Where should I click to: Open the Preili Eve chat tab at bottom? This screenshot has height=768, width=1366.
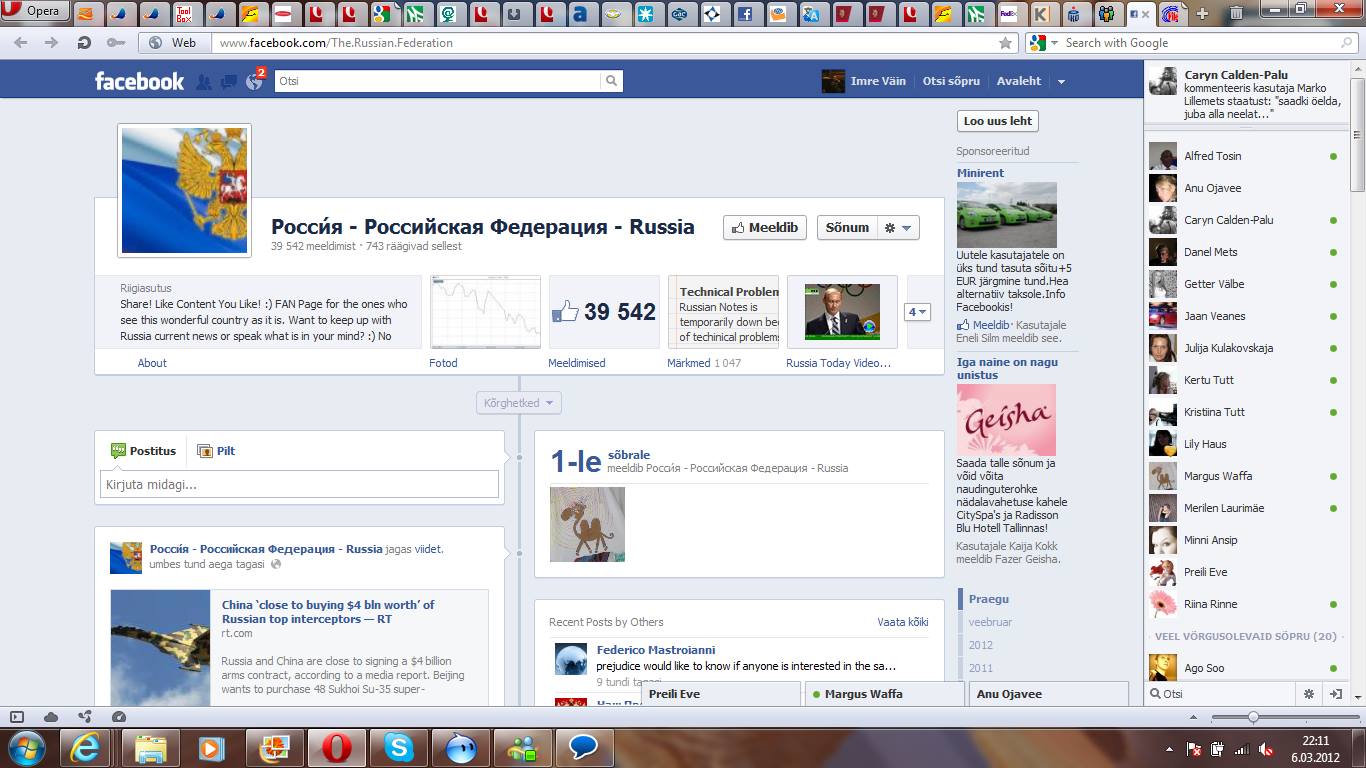(720, 694)
